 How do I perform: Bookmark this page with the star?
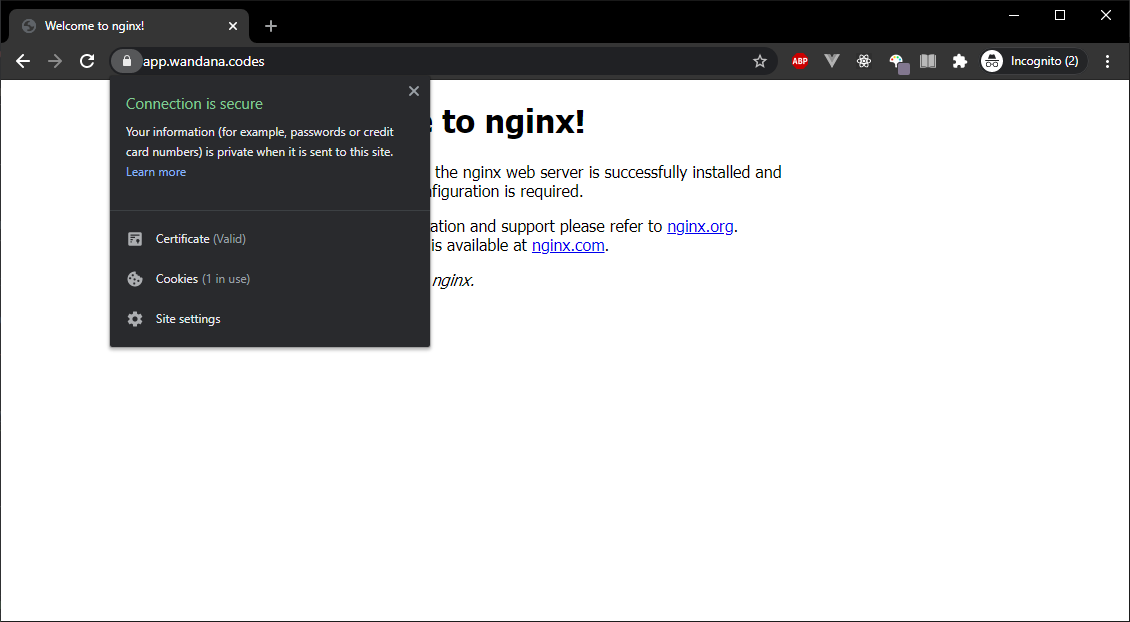coord(760,61)
